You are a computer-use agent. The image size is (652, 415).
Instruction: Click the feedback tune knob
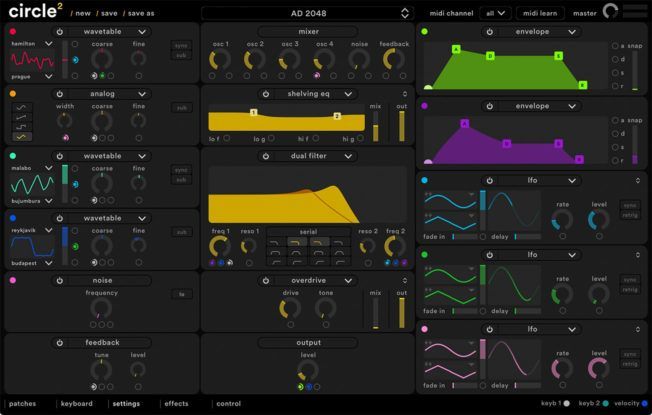(x=101, y=370)
